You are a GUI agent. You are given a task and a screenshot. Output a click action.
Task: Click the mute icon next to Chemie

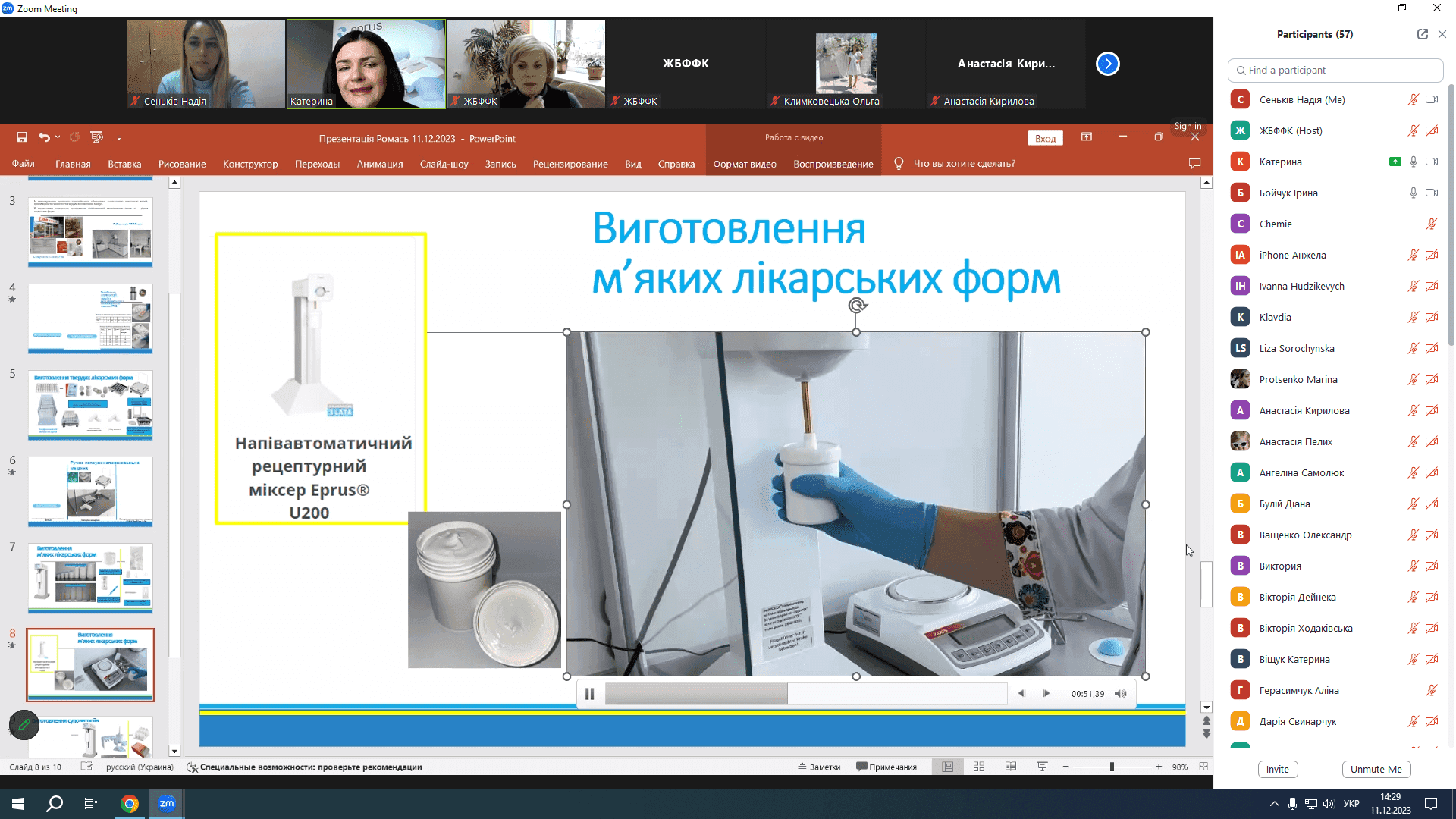1432,224
